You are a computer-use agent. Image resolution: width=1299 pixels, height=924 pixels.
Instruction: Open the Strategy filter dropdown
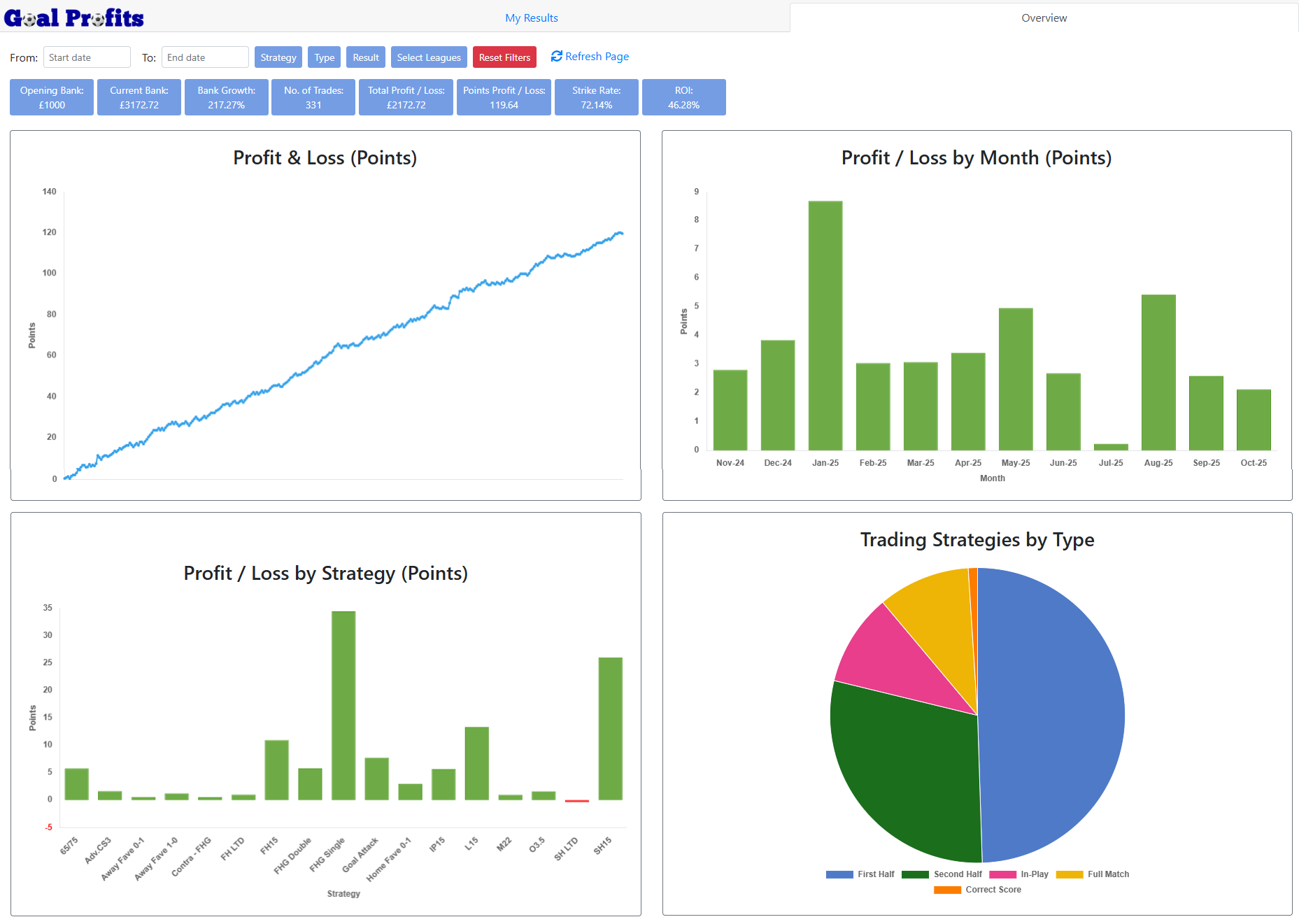point(278,57)
